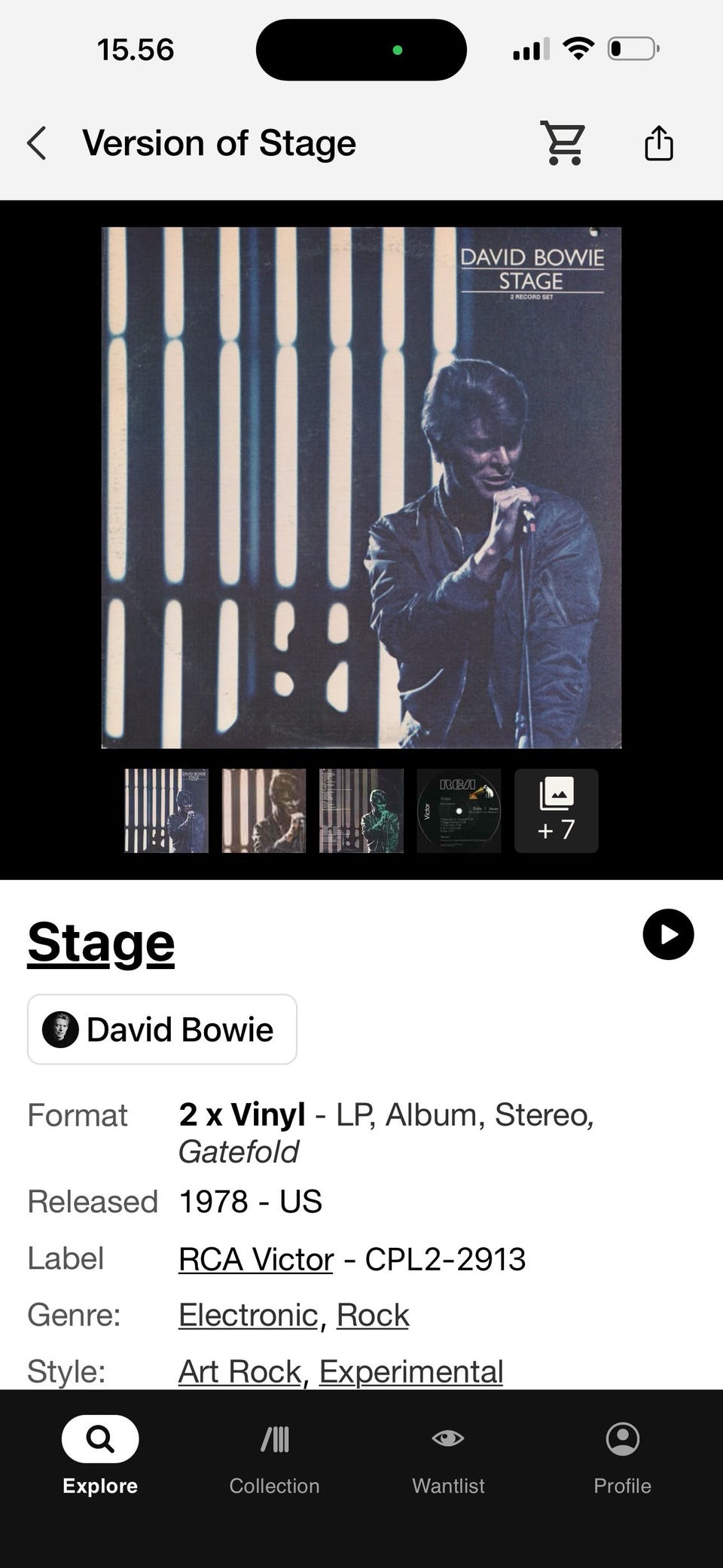723x1568 pixels.
Task: Tap the share icon
Action: 658,143
